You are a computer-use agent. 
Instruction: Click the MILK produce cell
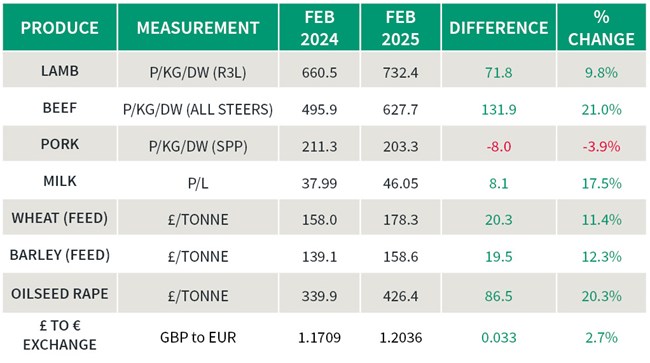click(60, 181)
